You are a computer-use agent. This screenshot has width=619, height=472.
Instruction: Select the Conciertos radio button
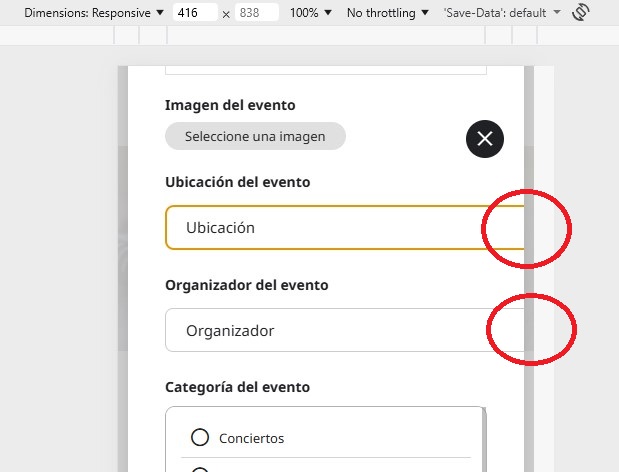coord(200,438)
